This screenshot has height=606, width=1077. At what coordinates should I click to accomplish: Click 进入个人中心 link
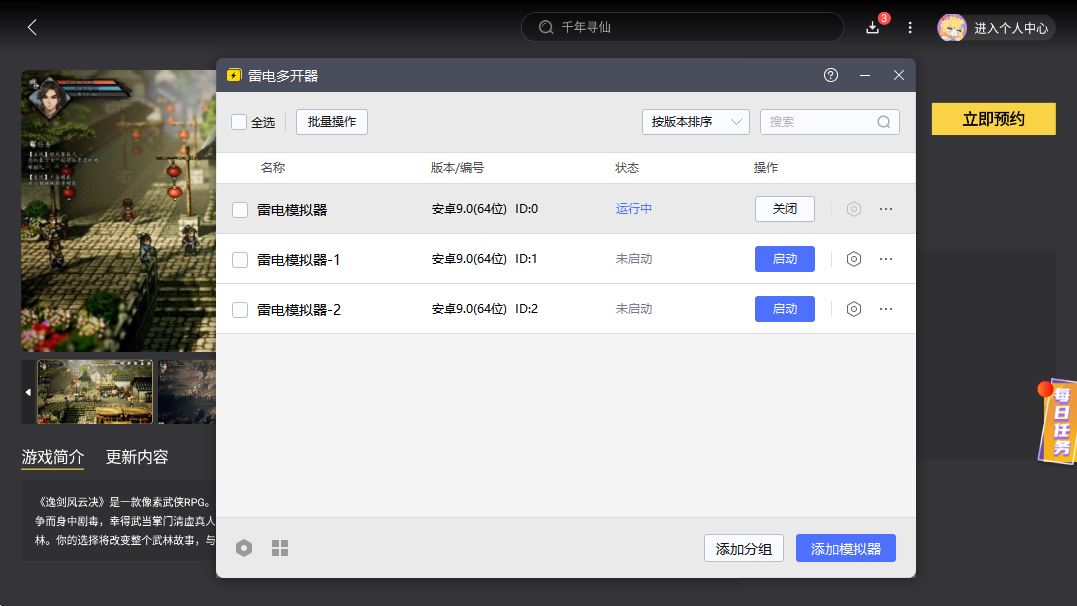tap(1011, 28)
